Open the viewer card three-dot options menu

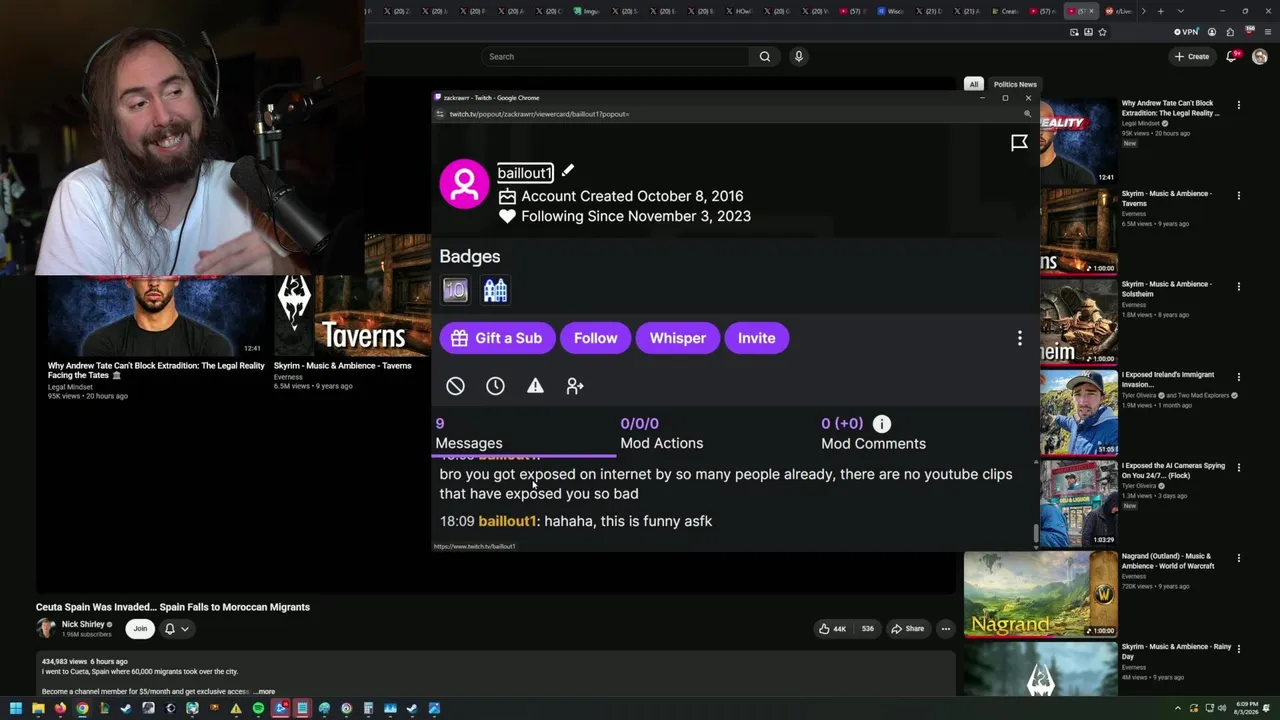tap(1019, 338)
